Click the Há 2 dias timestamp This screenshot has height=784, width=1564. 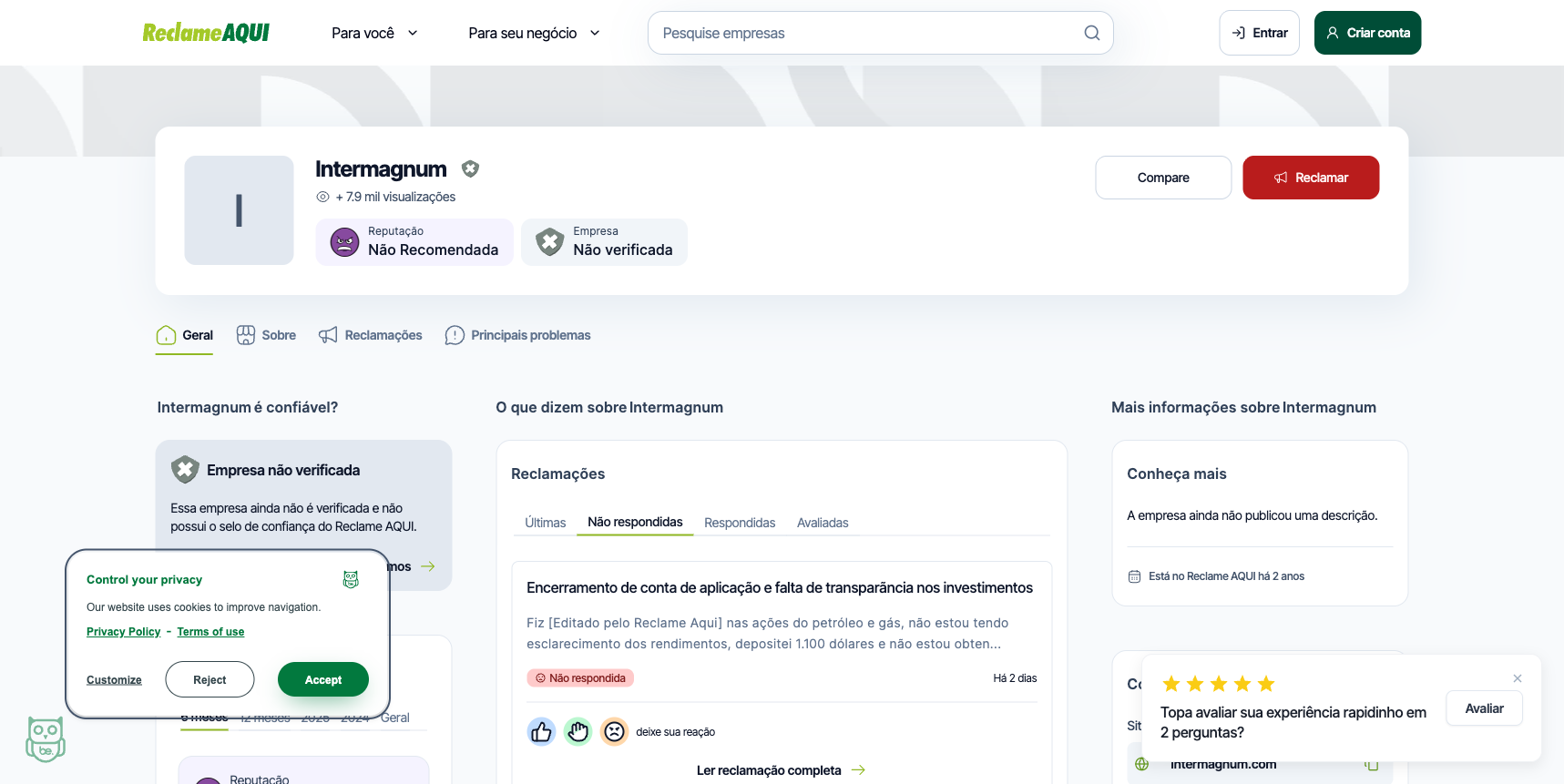[x=1015, y=678]
